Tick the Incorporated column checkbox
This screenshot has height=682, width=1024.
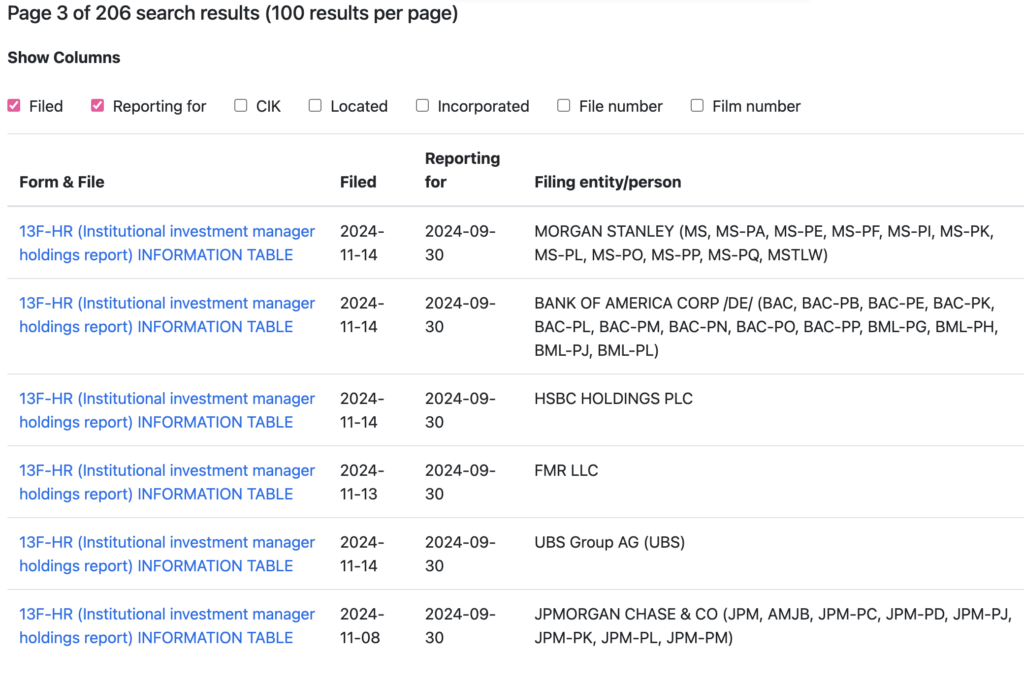click(422, 106)
